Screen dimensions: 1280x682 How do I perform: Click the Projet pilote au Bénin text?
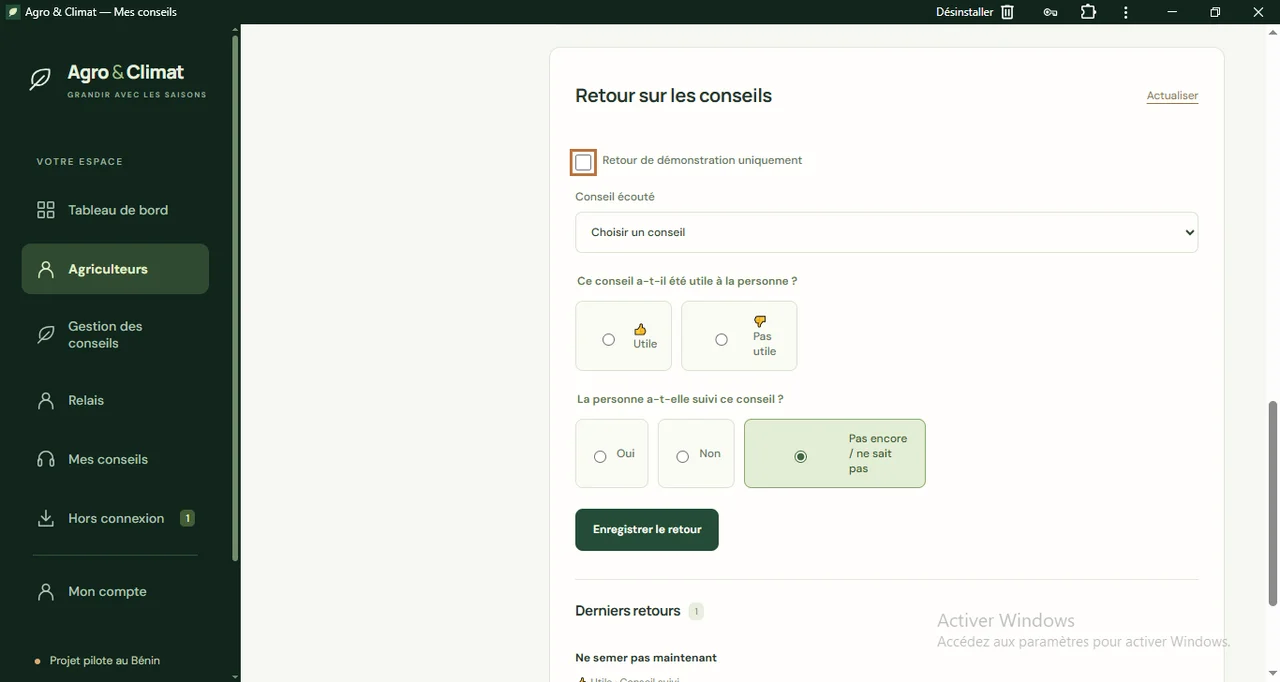coord(105,661)
